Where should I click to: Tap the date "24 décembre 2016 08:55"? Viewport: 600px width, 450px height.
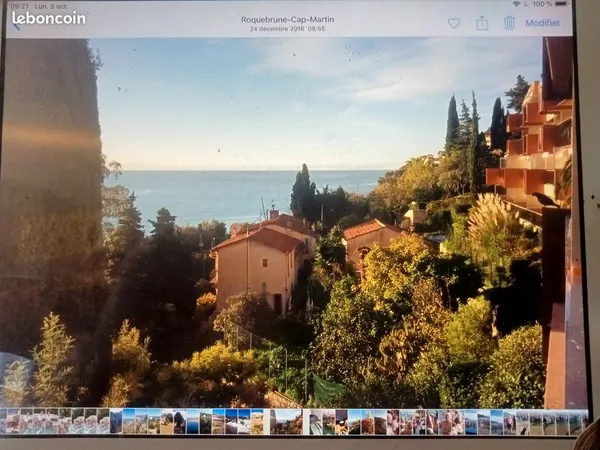click(x=287, y=29)
